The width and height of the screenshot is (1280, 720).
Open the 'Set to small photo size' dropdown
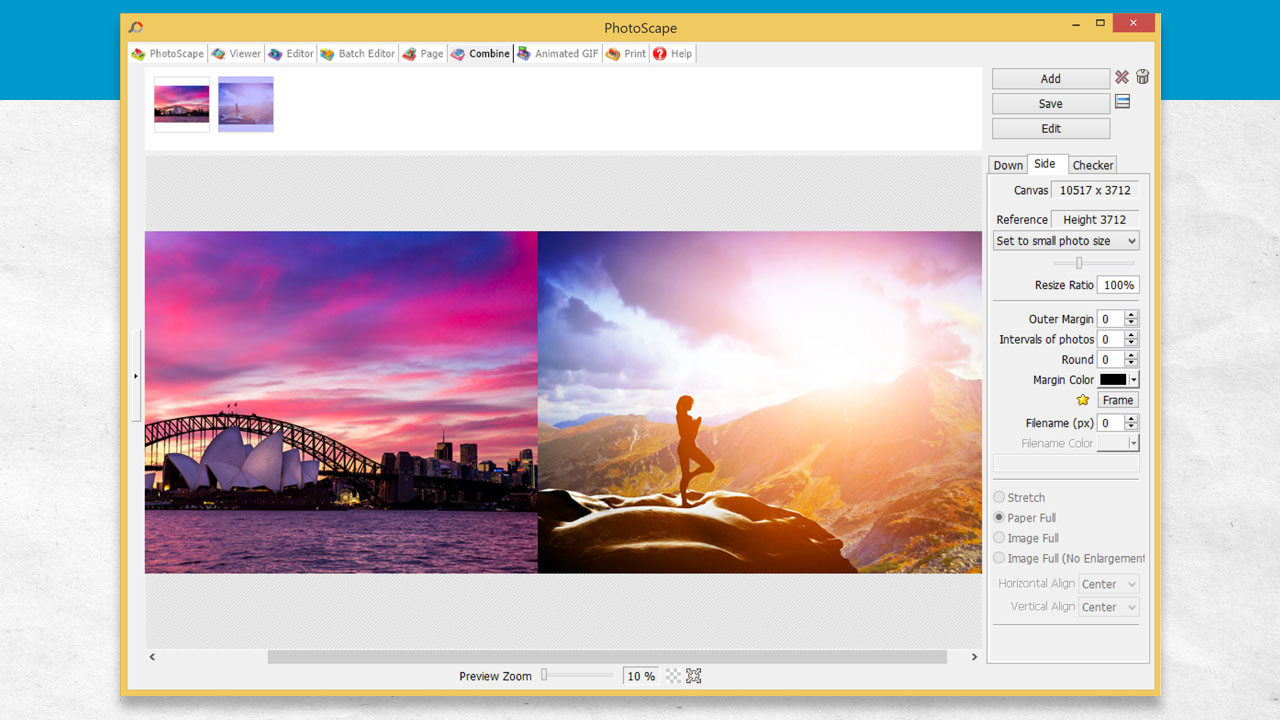1066,241
